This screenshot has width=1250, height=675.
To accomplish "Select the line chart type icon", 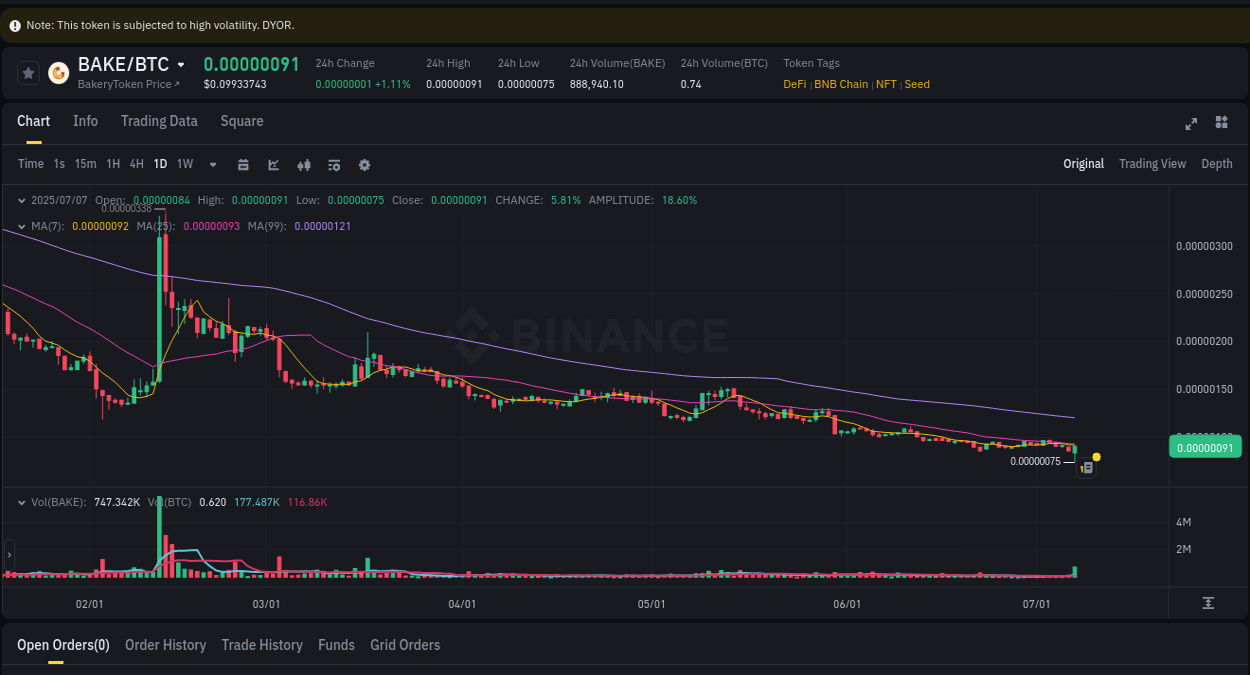I will [x=273, y=164].
